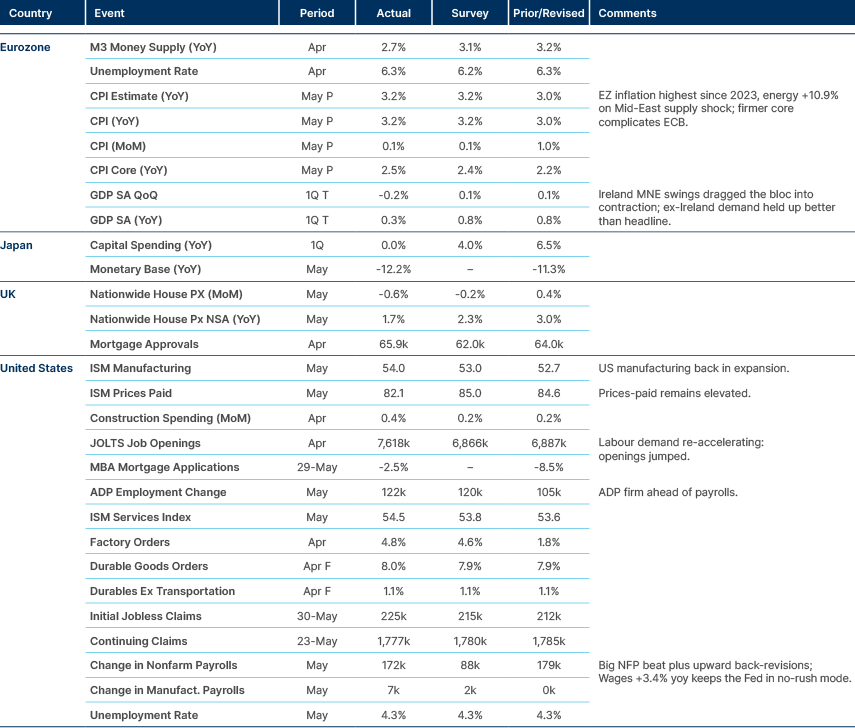This screenshot has width=855, height=728.
Task: Select the Eurozone country label
Action: coord(25,47)
